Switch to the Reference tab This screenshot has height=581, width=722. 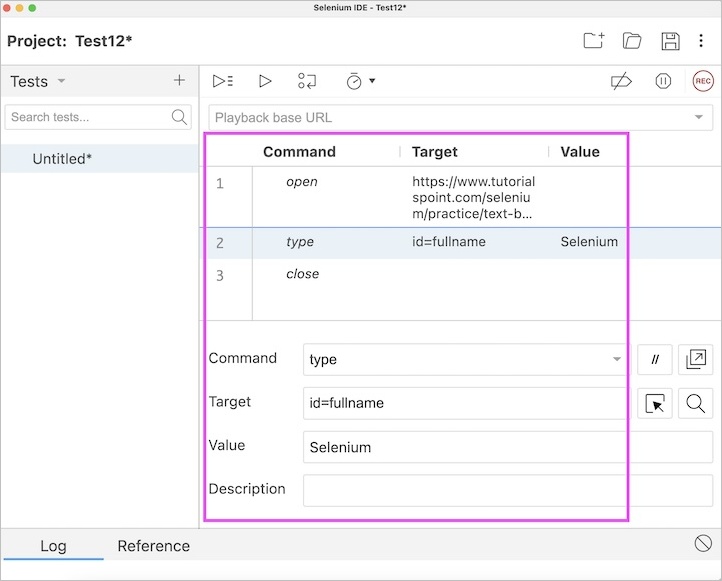coord(153,546)
